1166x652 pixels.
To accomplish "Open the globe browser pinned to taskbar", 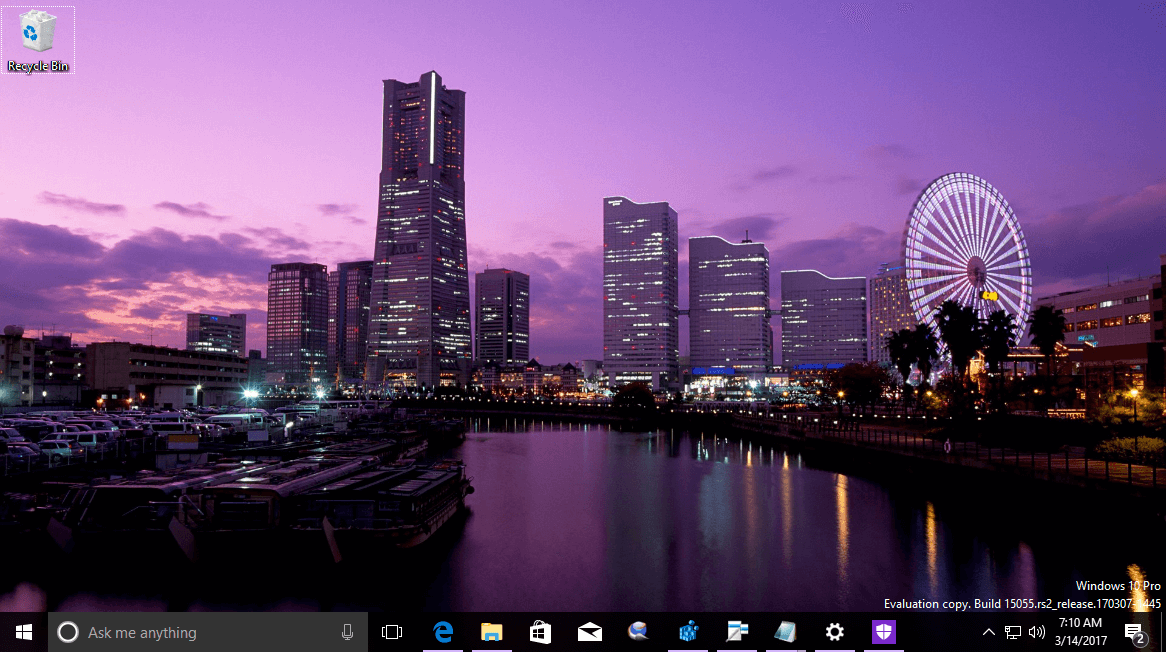I will tap(638, 632).
